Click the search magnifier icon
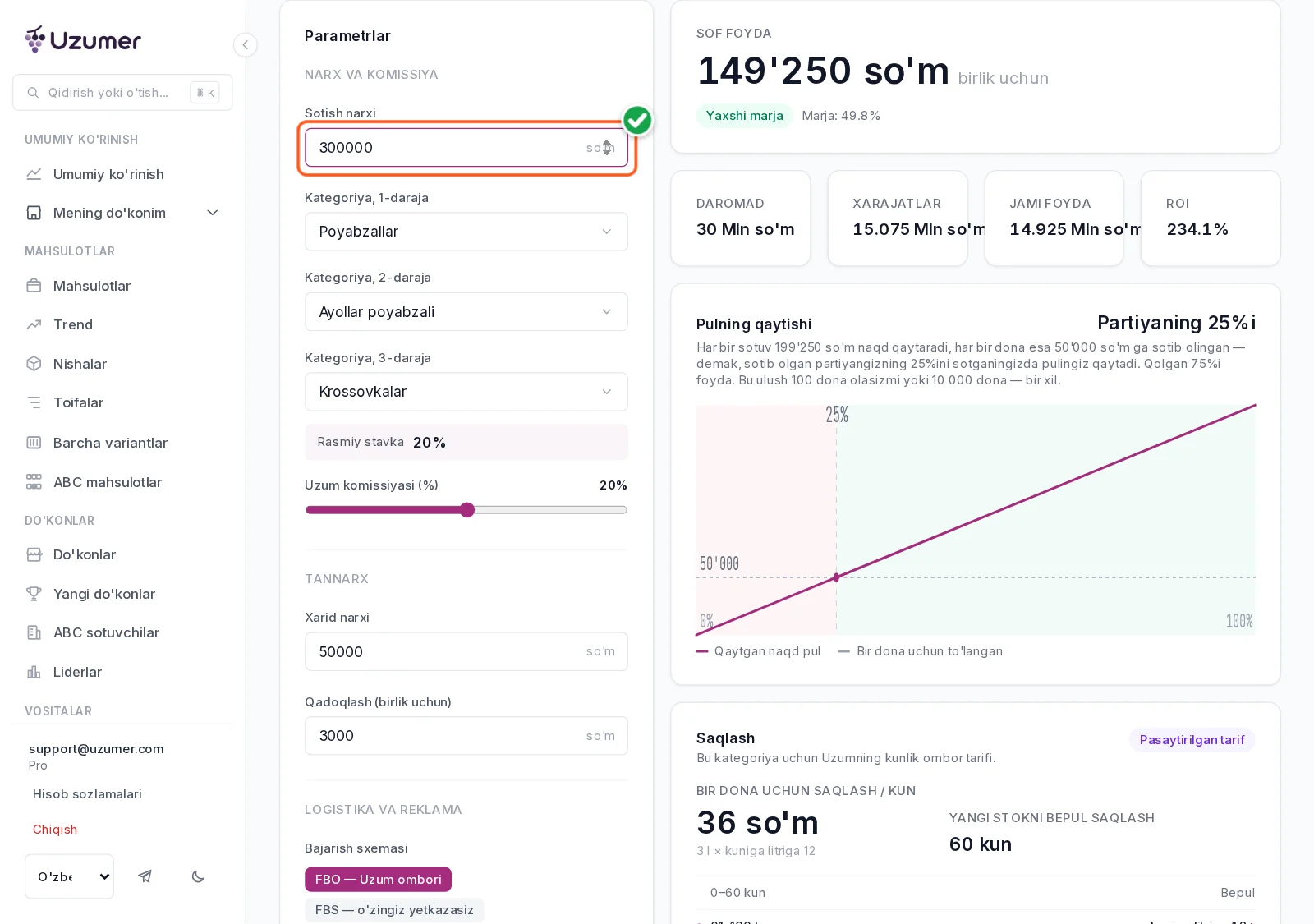 33,93
